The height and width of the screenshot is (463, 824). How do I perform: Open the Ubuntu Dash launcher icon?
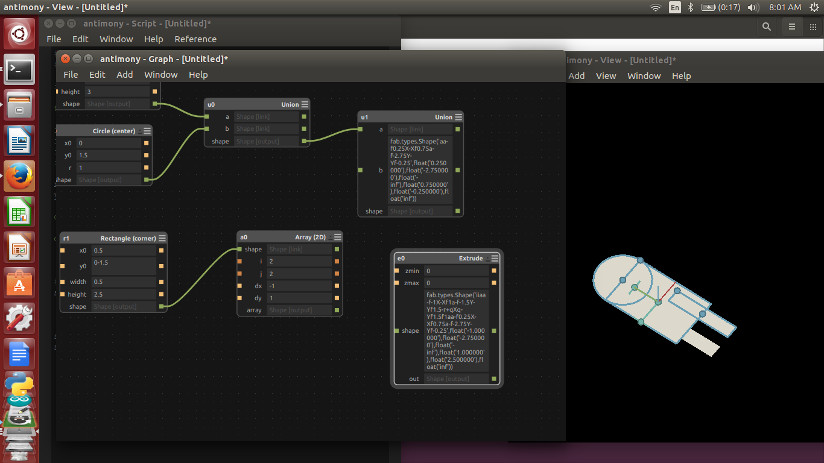point(19,34)
